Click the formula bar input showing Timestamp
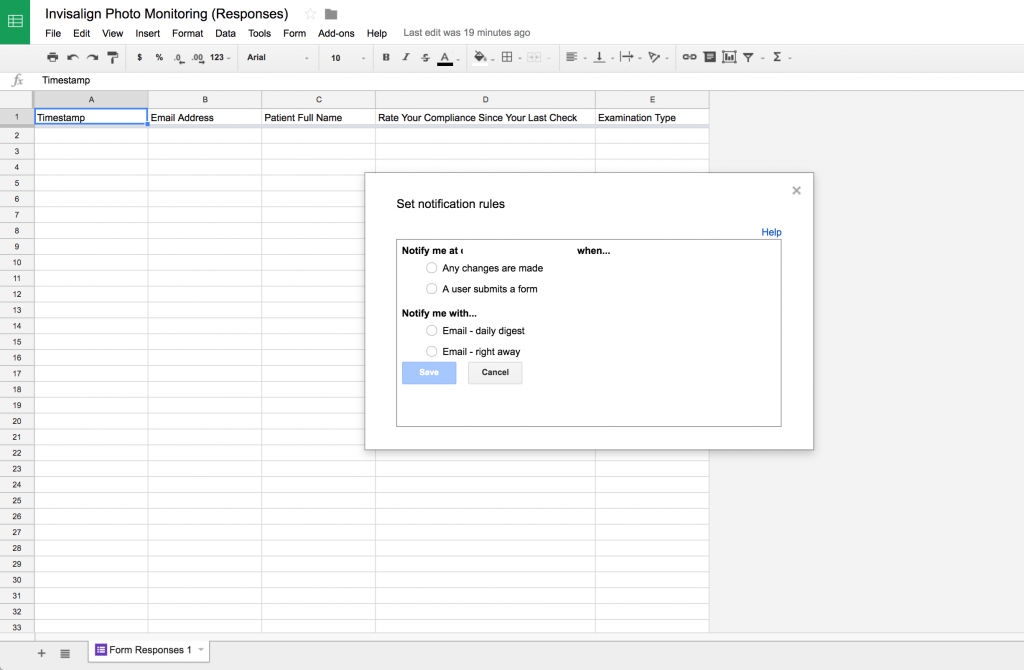 529,80
